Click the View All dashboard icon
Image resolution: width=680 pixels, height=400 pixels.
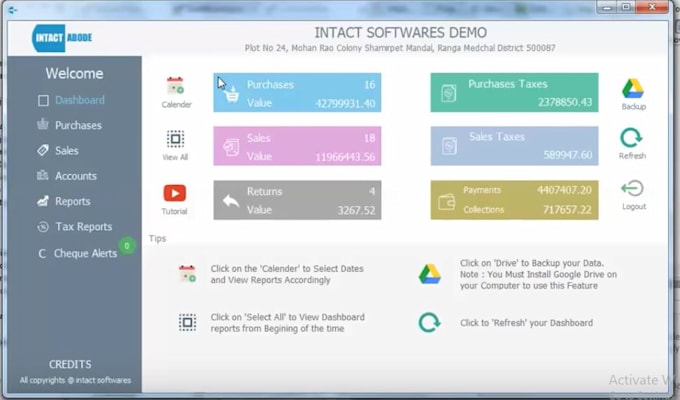[x=175, y=139]
